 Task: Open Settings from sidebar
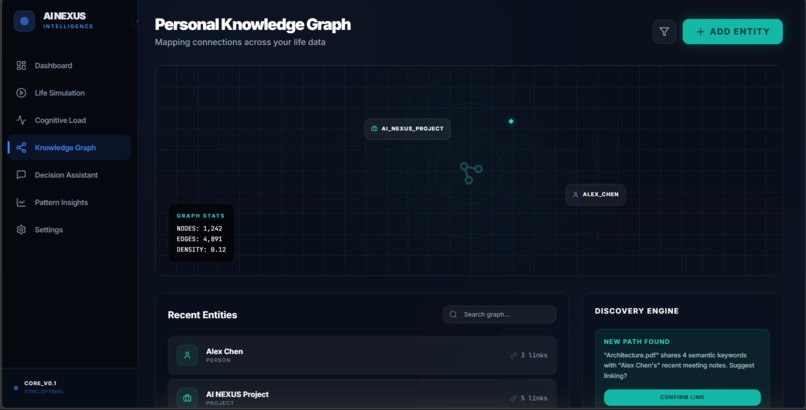69,230
